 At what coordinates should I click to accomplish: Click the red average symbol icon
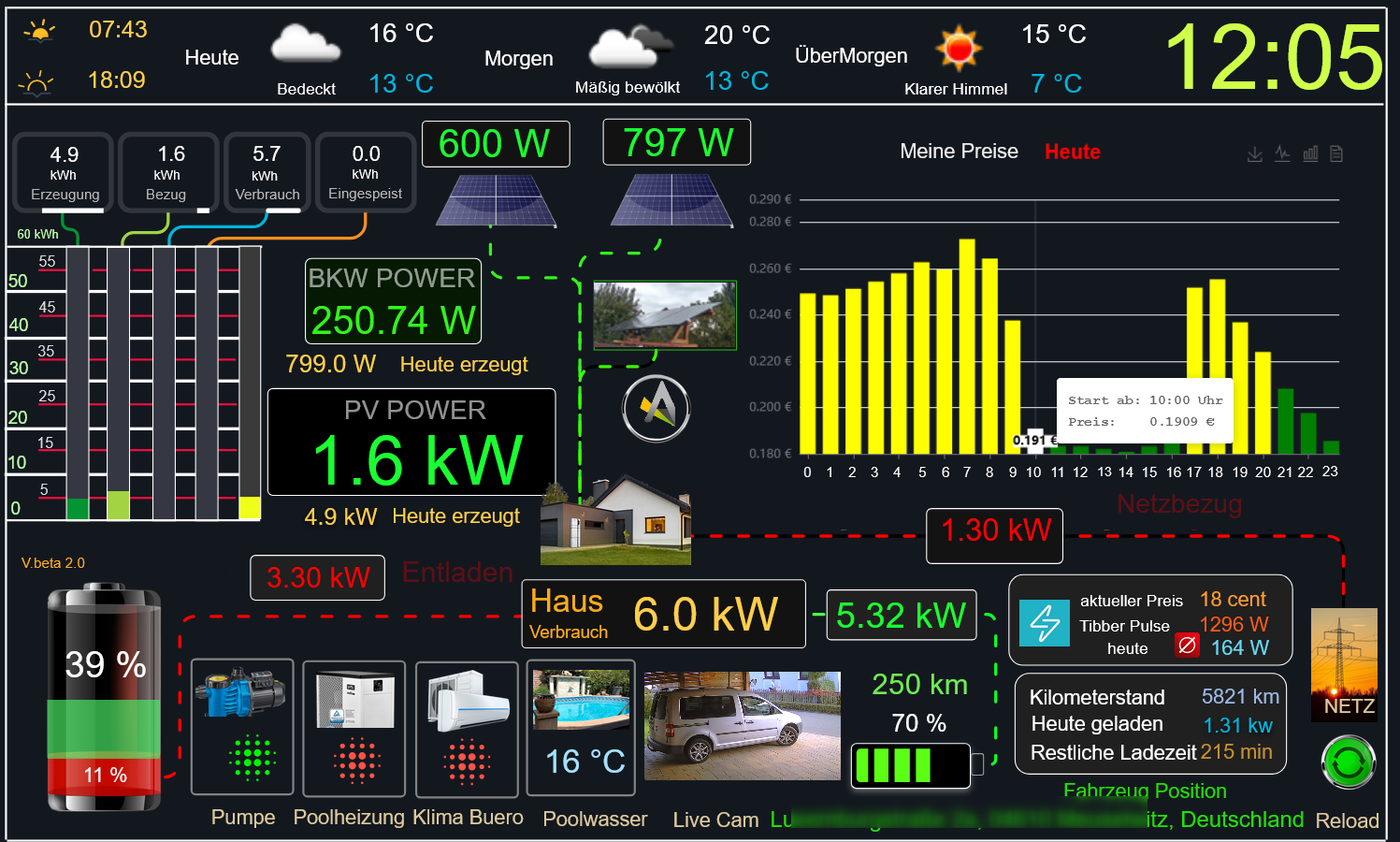point(1187,646)
